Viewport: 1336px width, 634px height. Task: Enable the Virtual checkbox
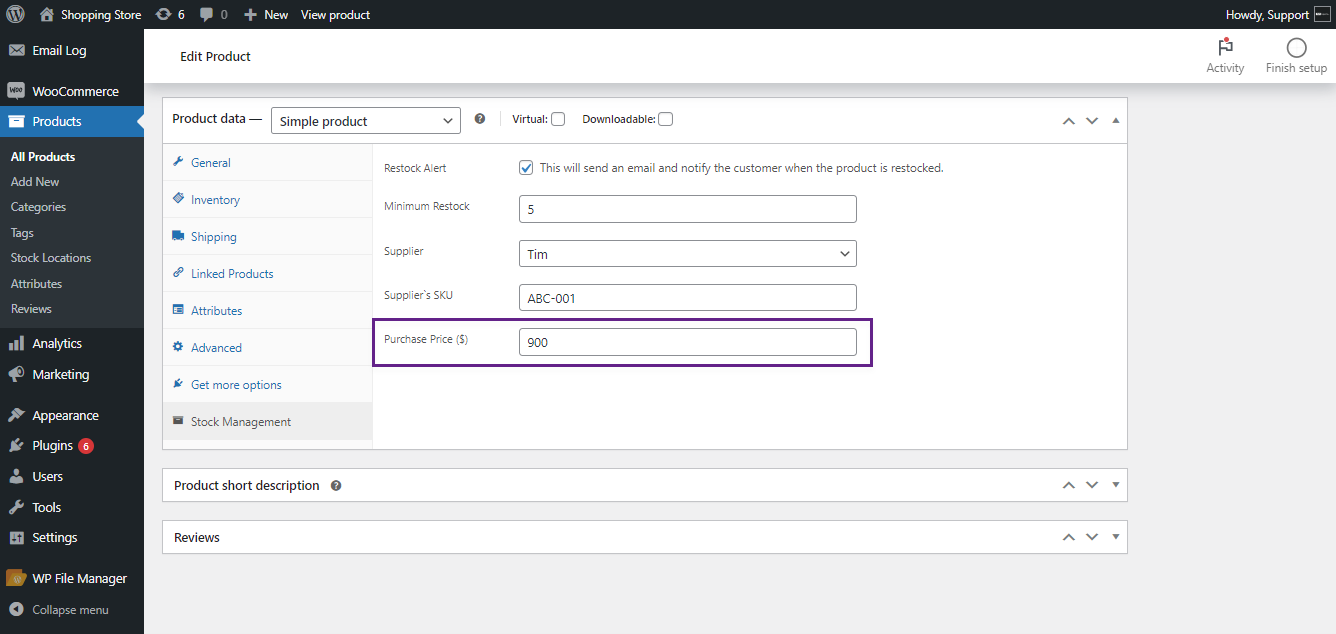(x=558, y=119)
